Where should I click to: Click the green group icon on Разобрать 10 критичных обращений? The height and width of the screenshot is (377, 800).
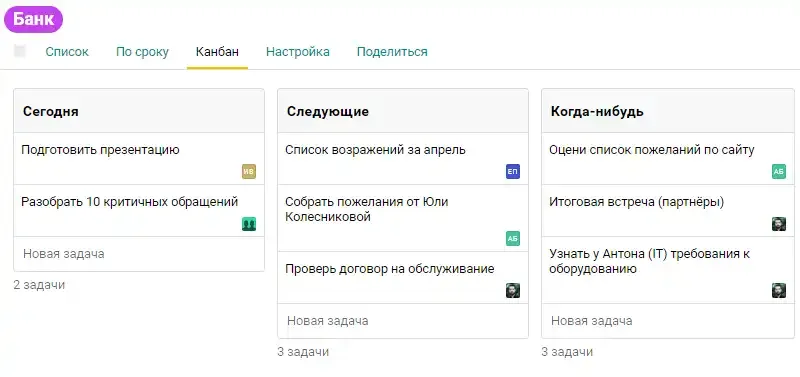[x=249, y=224]
